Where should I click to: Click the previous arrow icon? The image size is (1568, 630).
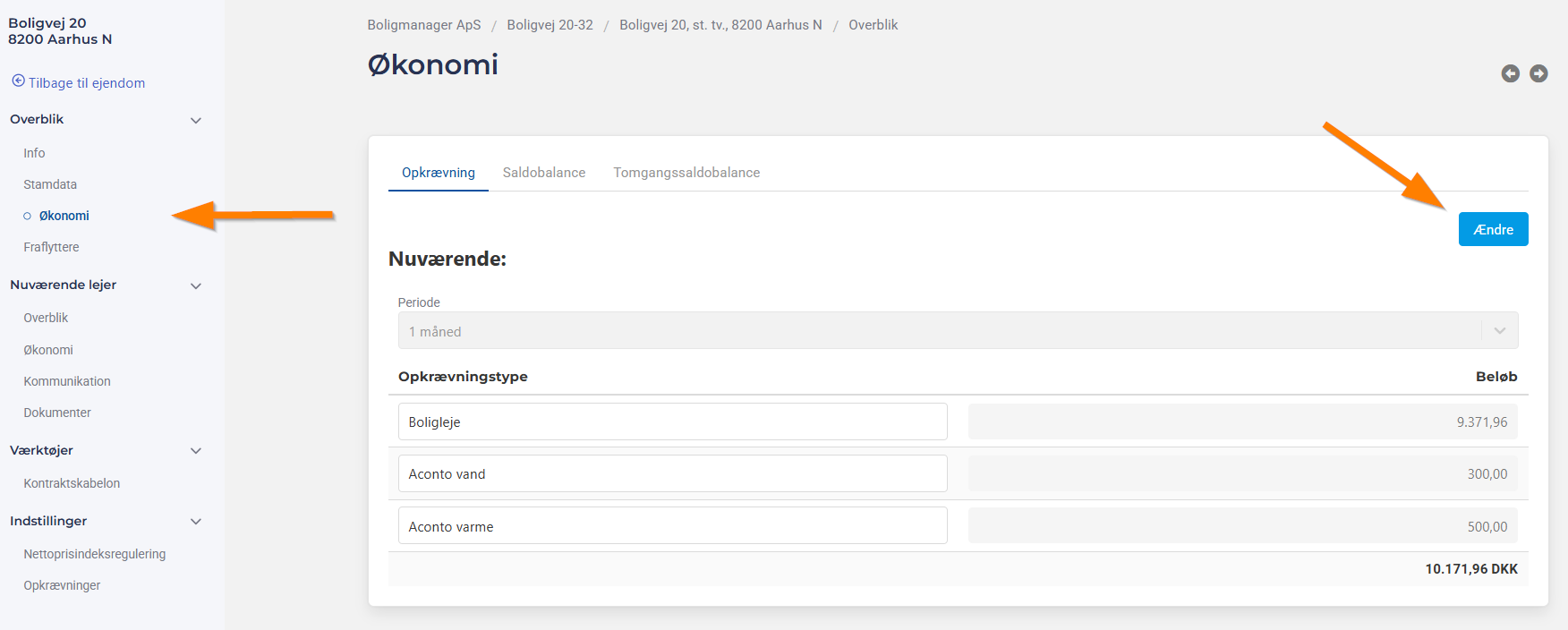click(x=1510, y=73)
